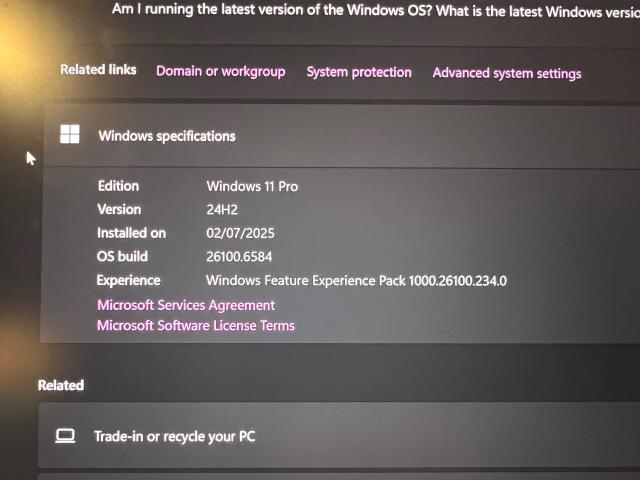640x480 pixels.
Task: Open the Microsoft Services Agreement link
Action: pos(186,305)
